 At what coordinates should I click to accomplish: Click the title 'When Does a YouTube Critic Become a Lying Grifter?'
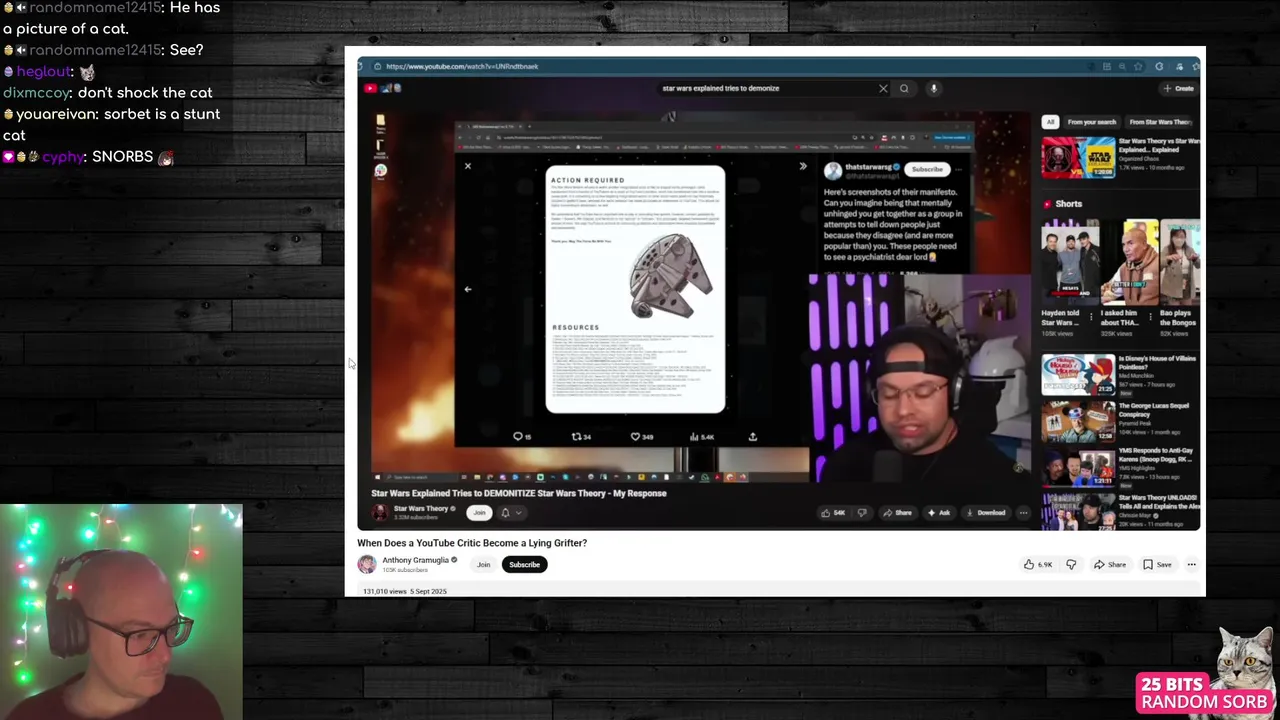coord(472,543)
